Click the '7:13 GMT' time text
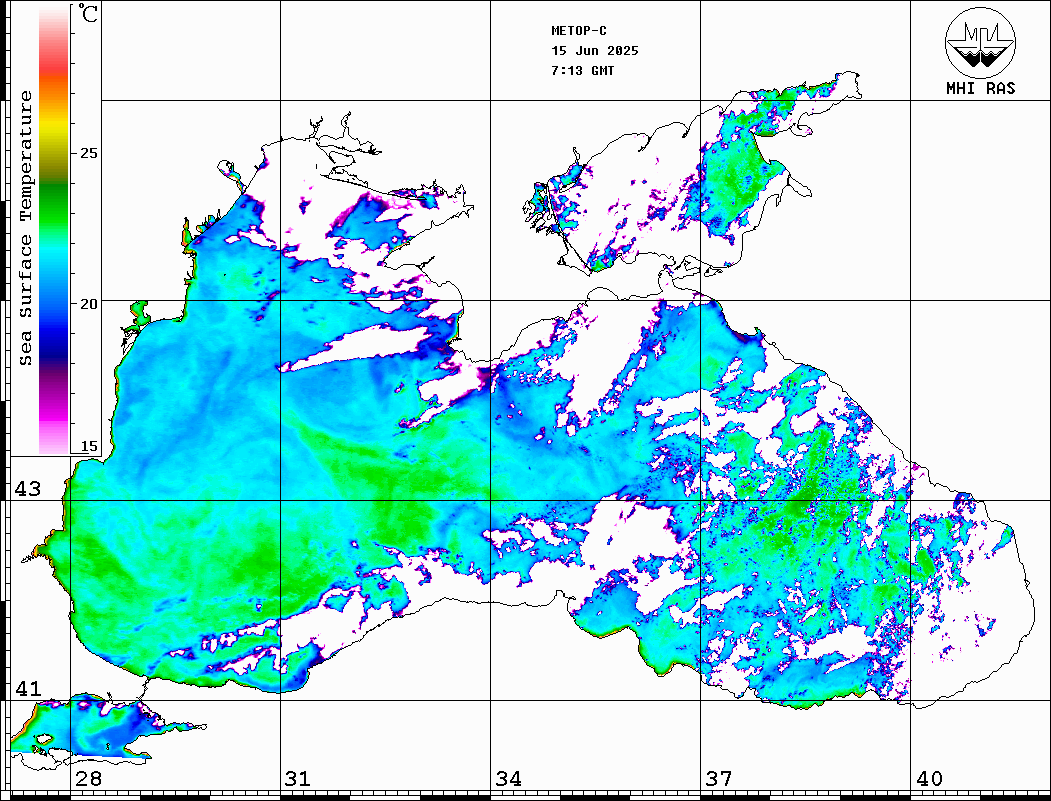This screenshot has height=801, width=1051. click(x=582, y=71)
